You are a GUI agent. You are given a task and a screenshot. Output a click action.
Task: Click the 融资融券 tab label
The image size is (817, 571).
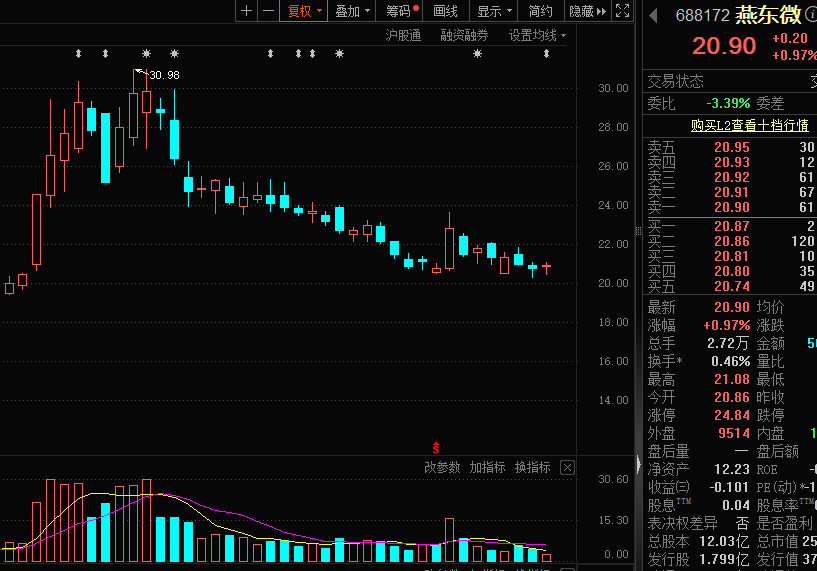click(464, 35)
